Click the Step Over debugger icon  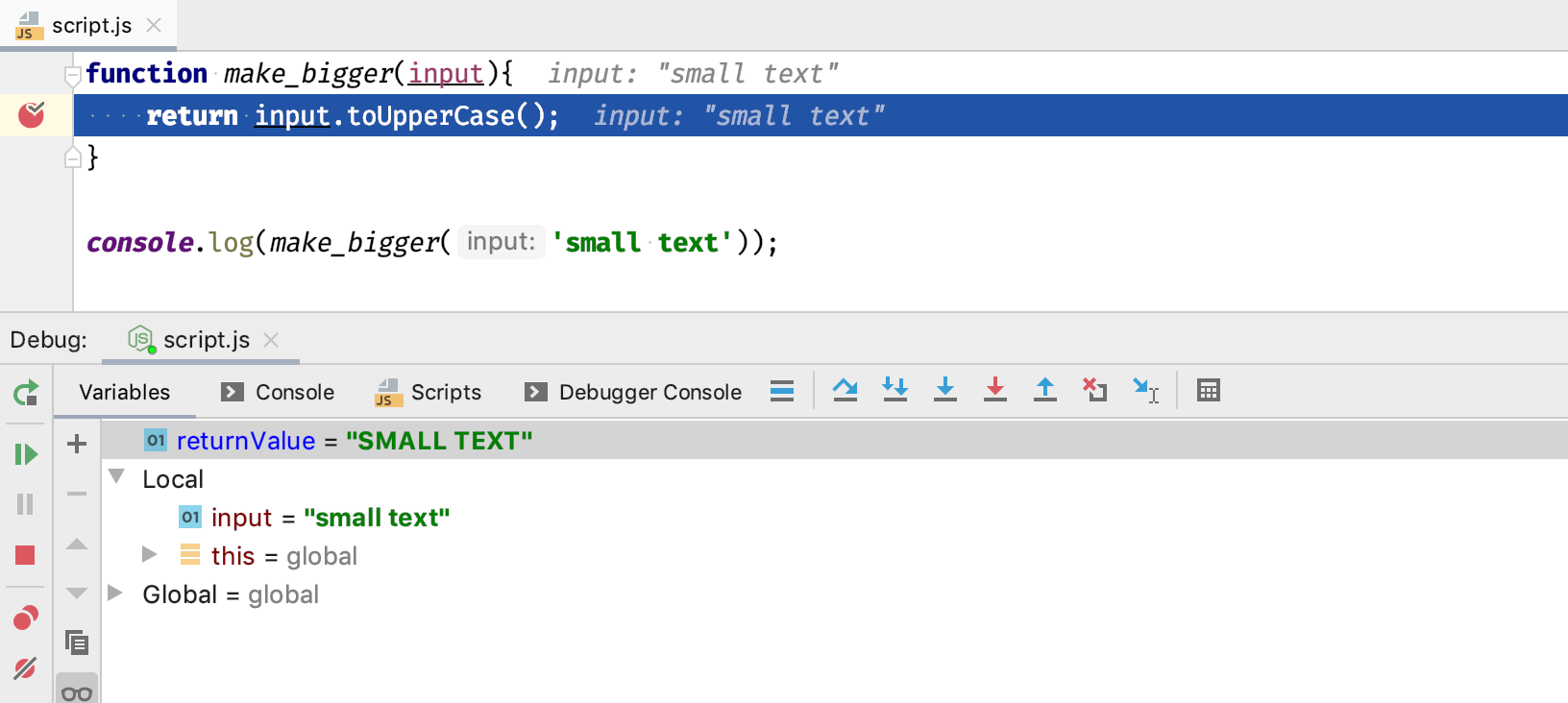click(x=845, y=390)
